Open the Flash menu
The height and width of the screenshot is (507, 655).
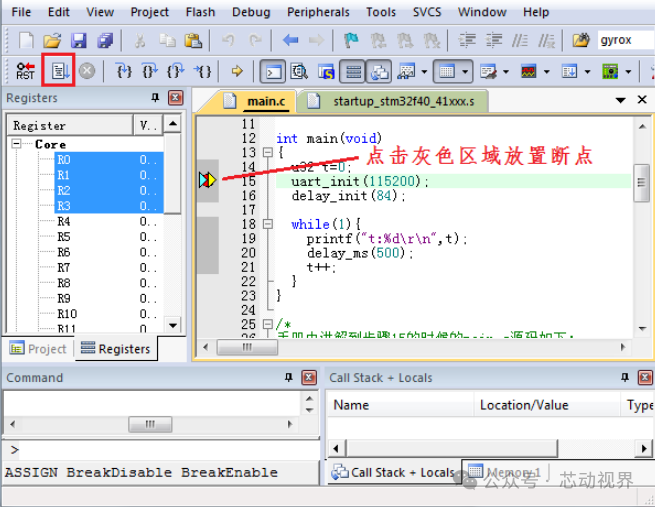[x=201, y=12]
